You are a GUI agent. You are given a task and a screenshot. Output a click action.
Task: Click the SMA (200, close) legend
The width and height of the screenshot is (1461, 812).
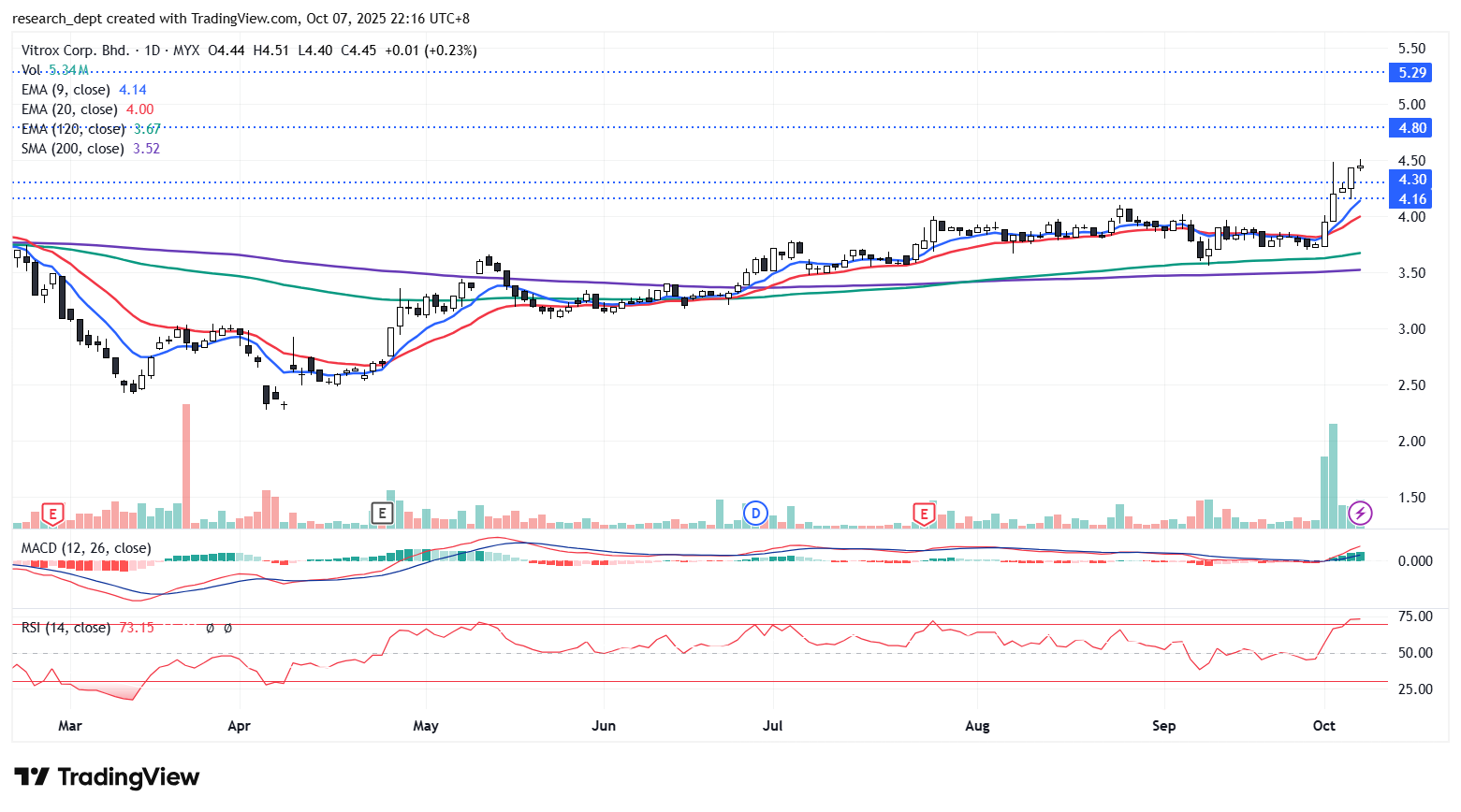tap(73, 149)
